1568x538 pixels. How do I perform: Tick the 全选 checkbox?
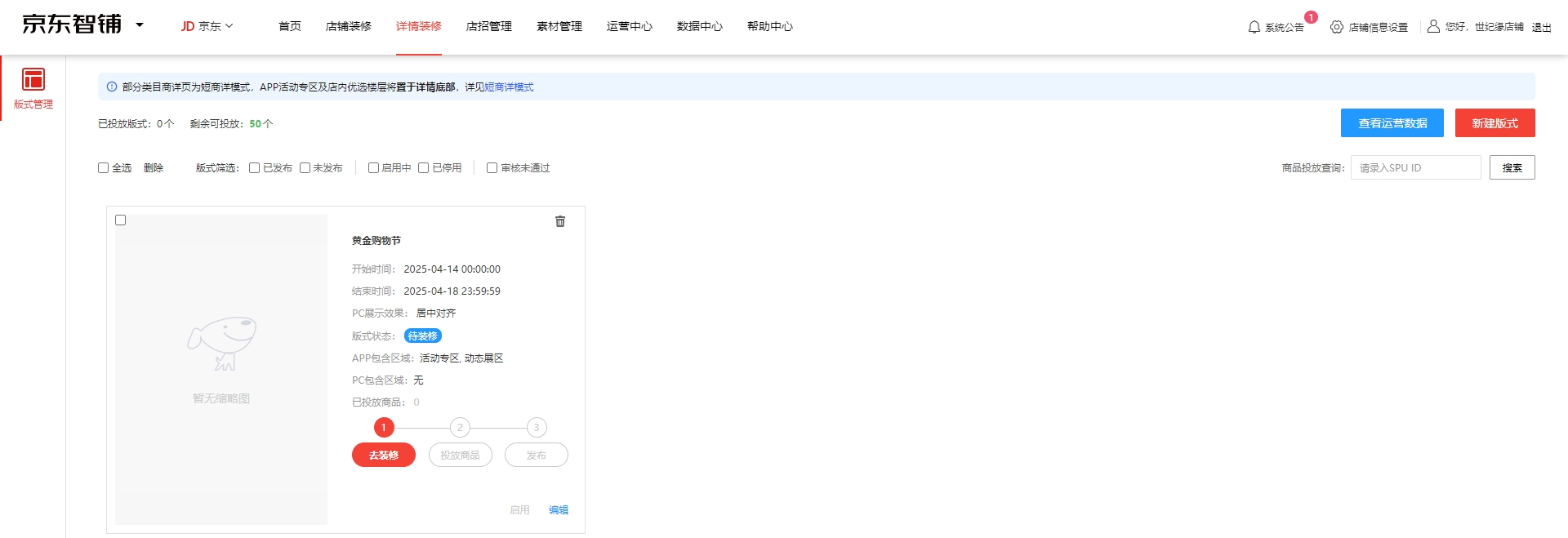click(x=104, y=168)
